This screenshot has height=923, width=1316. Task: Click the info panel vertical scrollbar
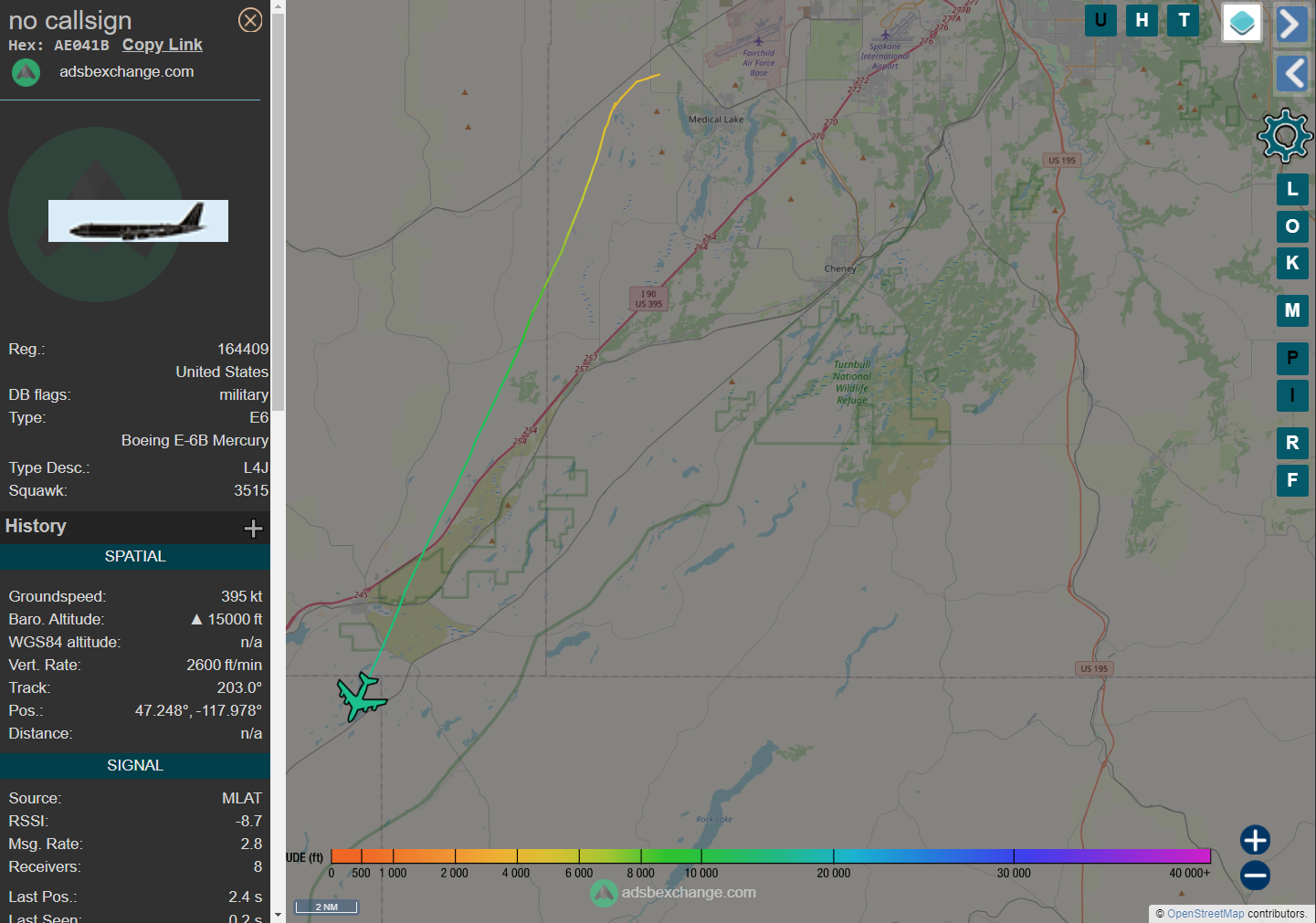[279, 212]
